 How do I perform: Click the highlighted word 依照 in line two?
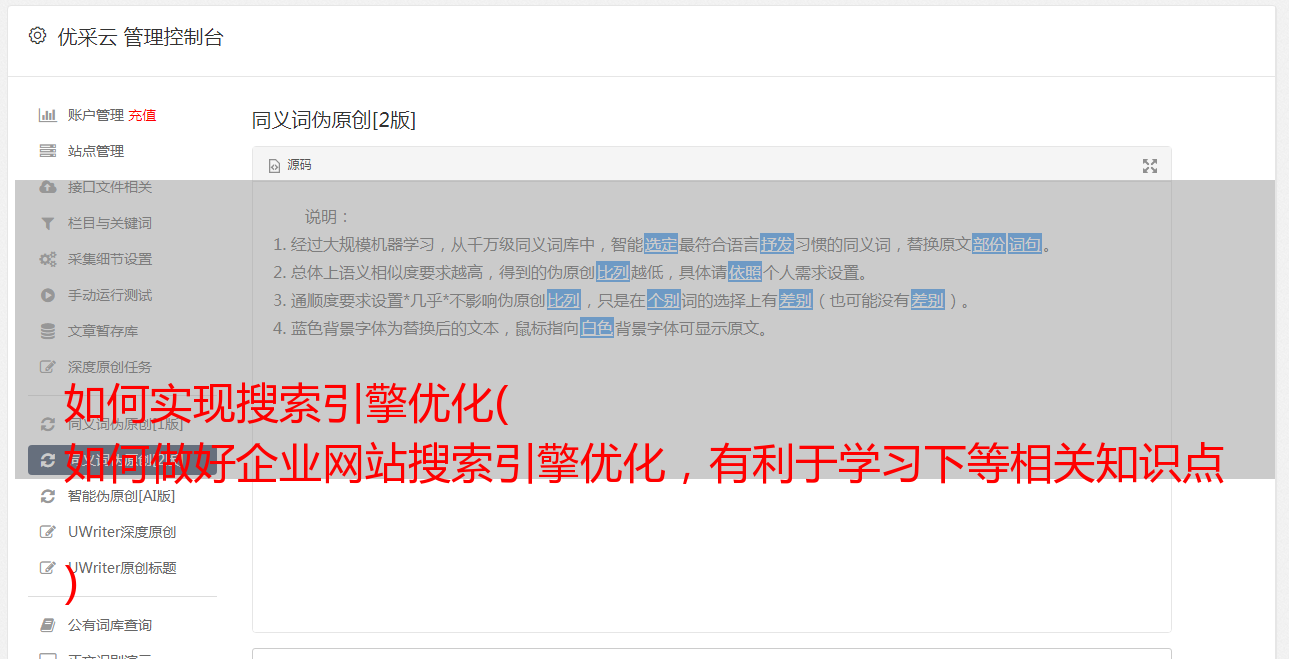coord(745,272)
